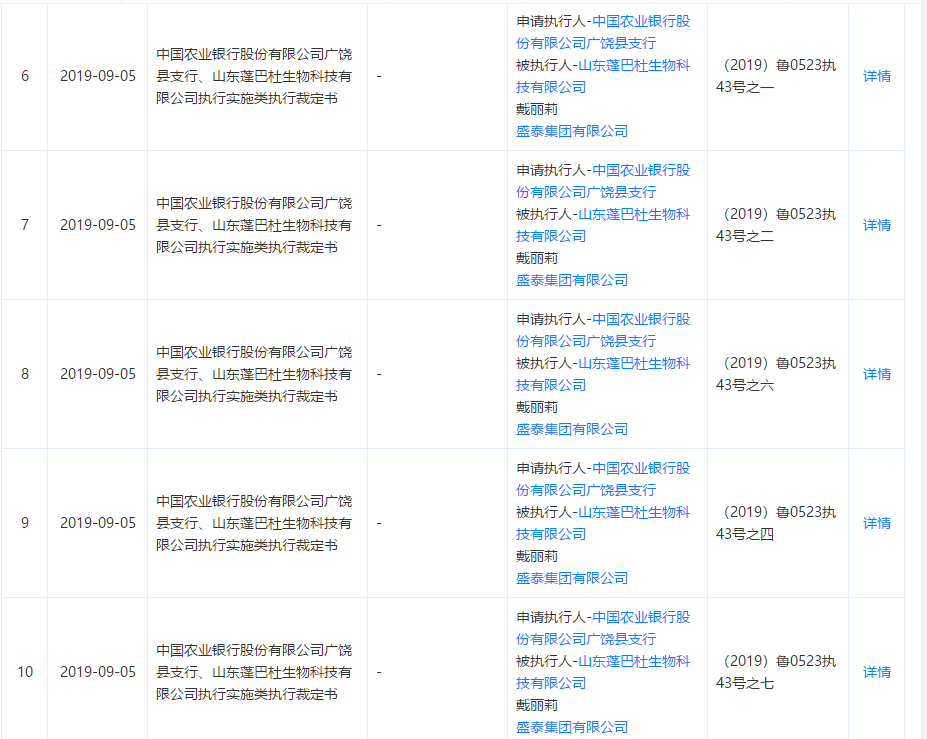This screenshot has height=739, width=927.
Task: Click the row index number 9
Action: [25, 523]
